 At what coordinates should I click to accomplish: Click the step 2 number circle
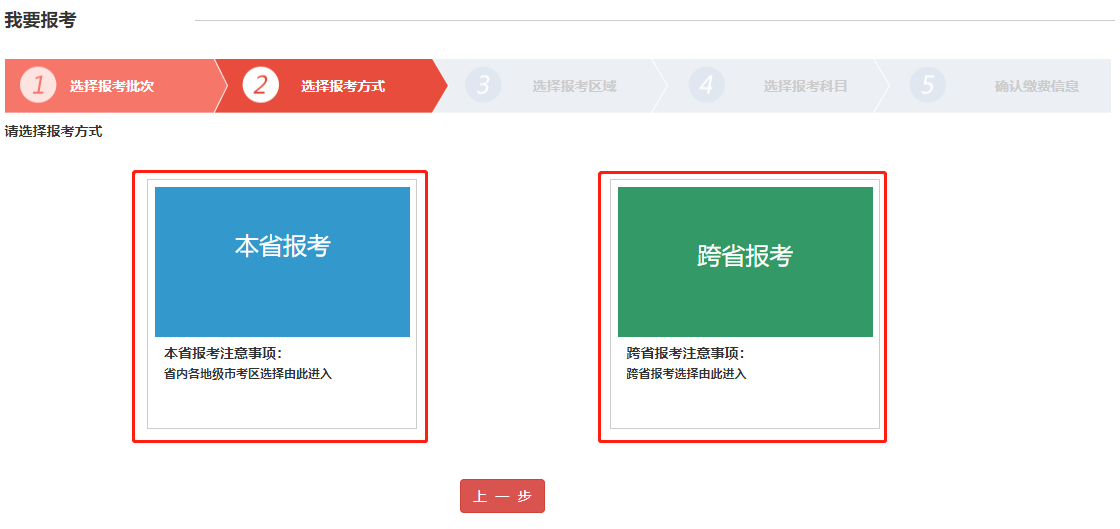click(260, 85)
